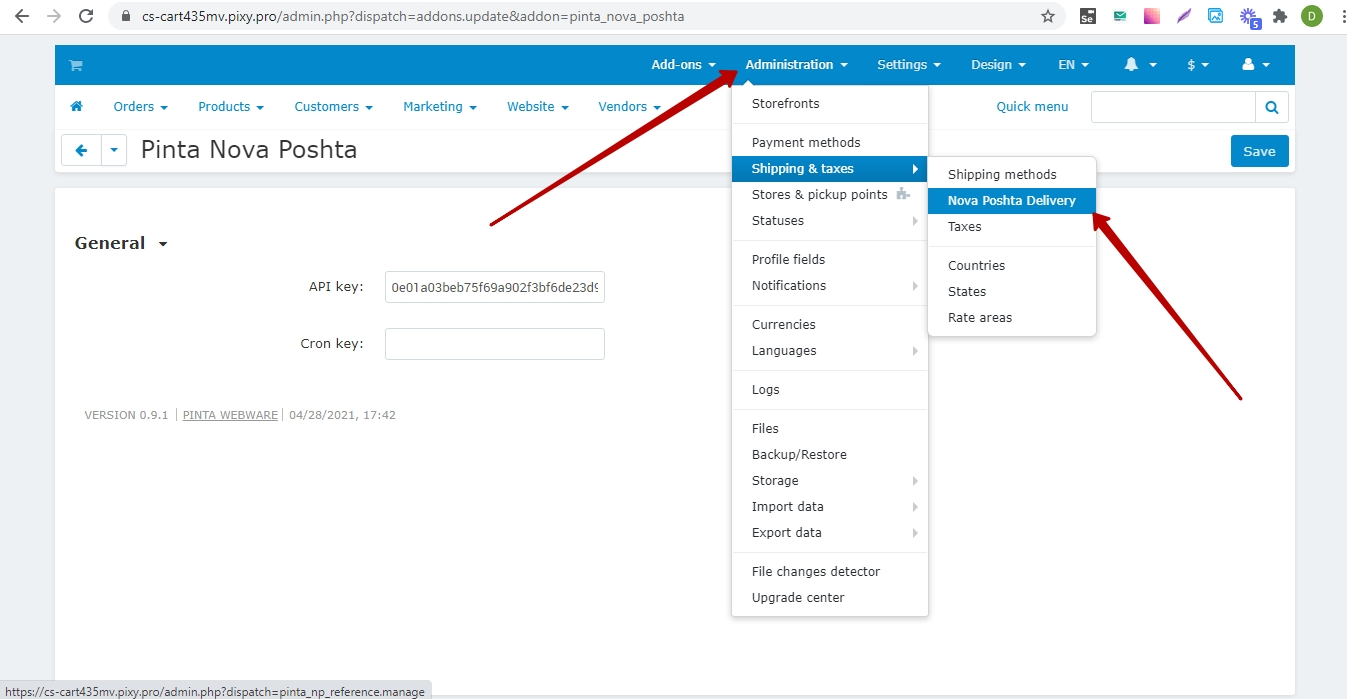
Task: Open the EN language dropdown
Action: click(x=1074, y=64)
